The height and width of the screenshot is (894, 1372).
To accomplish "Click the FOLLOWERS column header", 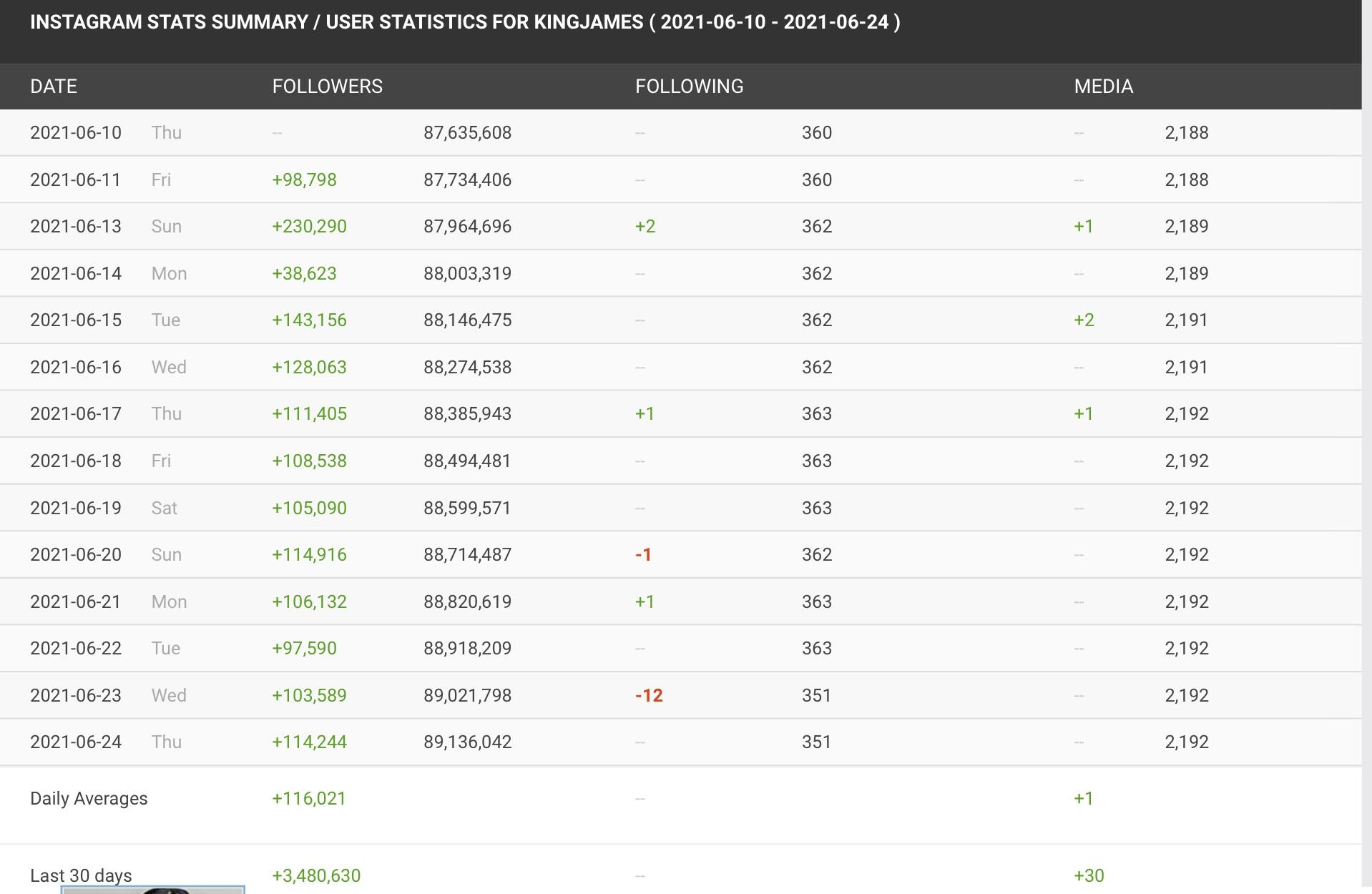I will click(x=327, y=87).
